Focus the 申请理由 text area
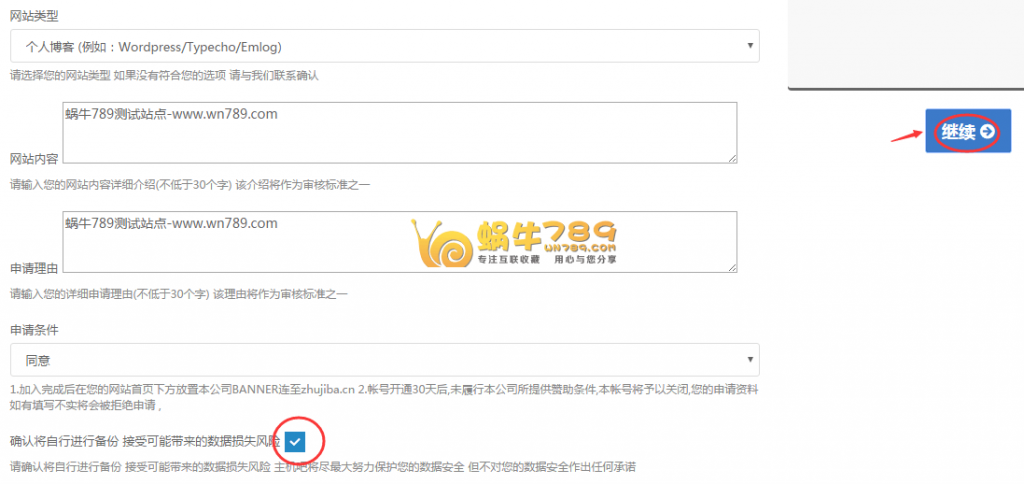Viewport: 1024px width, 484px height. pos(400,242)
